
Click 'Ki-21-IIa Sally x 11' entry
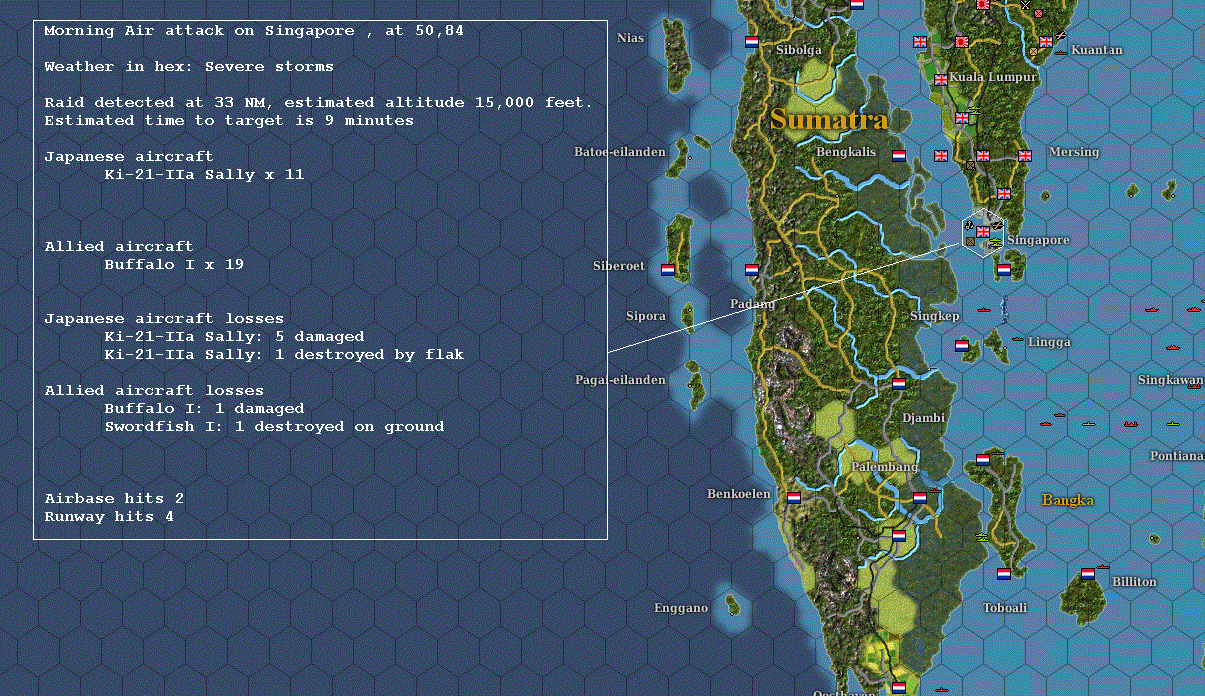204,175
